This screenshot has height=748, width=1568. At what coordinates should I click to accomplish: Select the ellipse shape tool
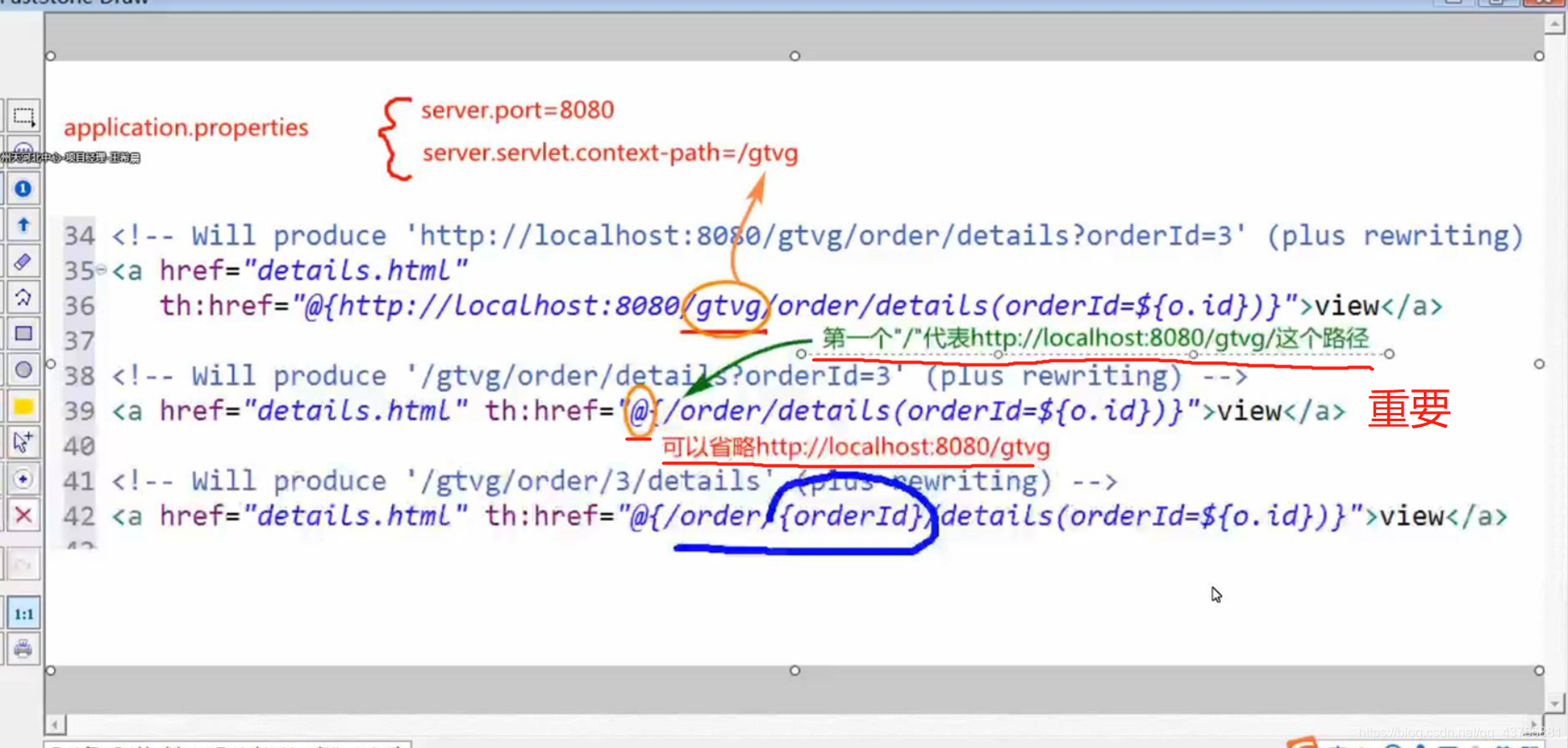click(x=23, y=370)
